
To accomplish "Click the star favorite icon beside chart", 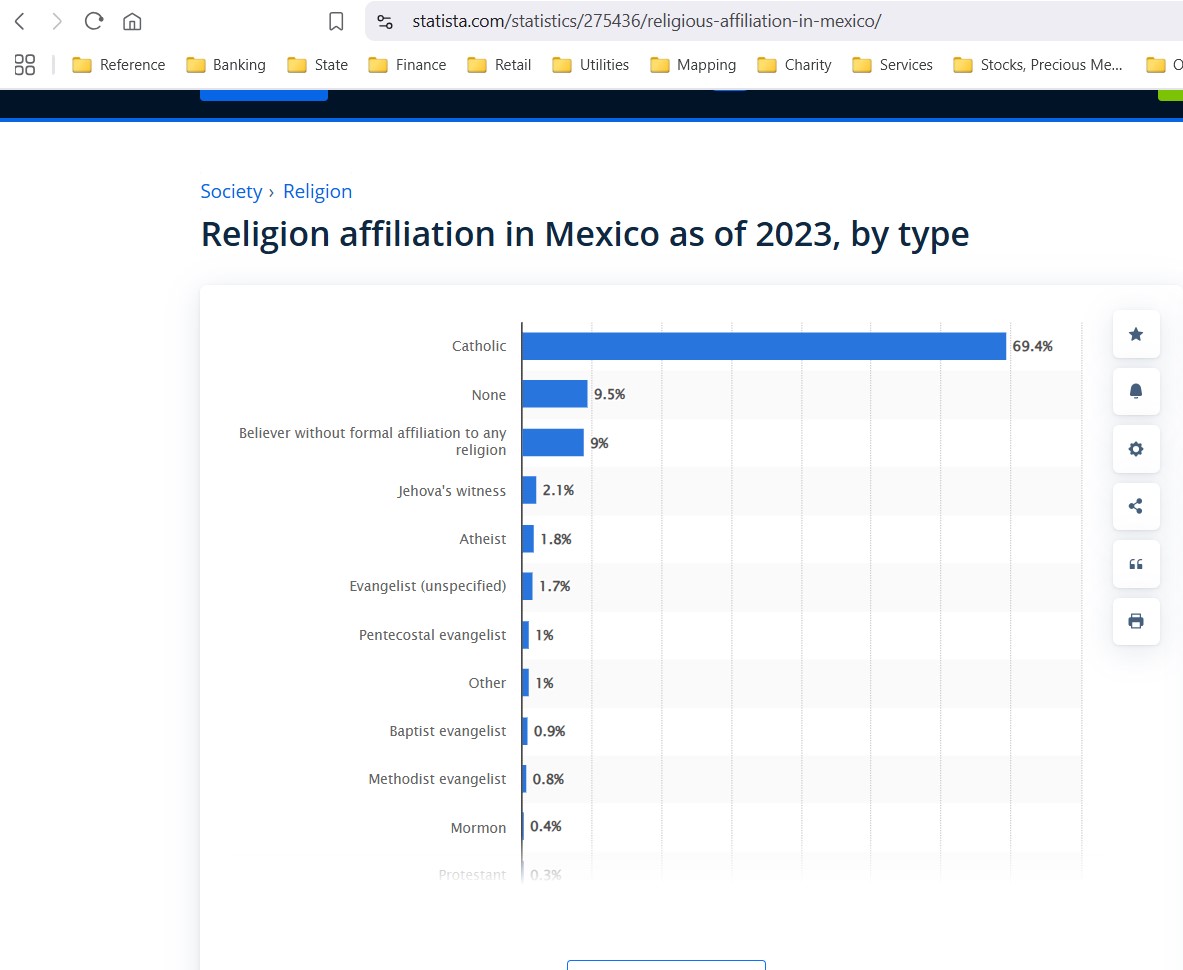I will tap(1135, 334).
